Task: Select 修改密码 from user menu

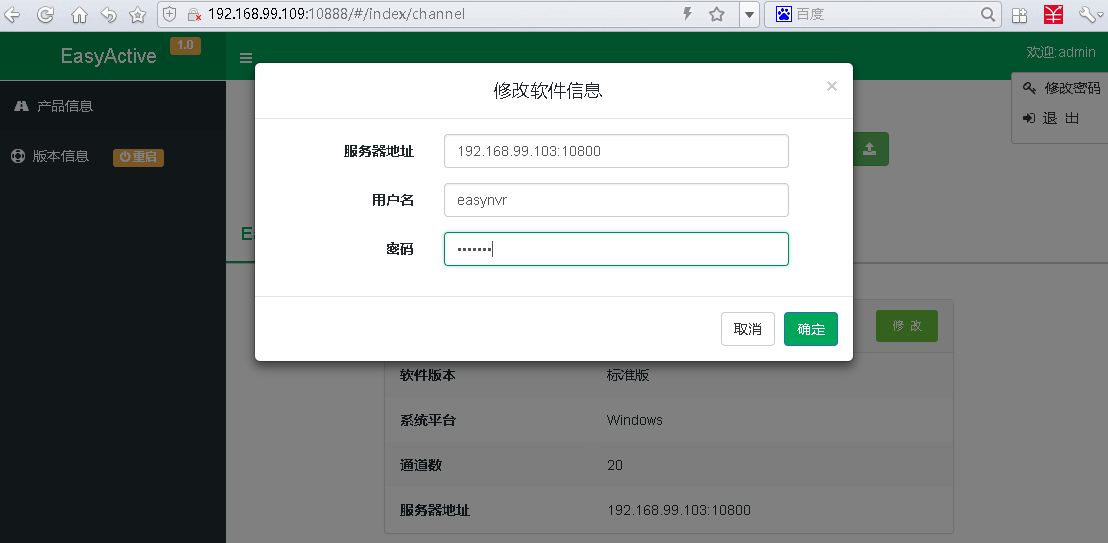Action: tap(1062, 88)
